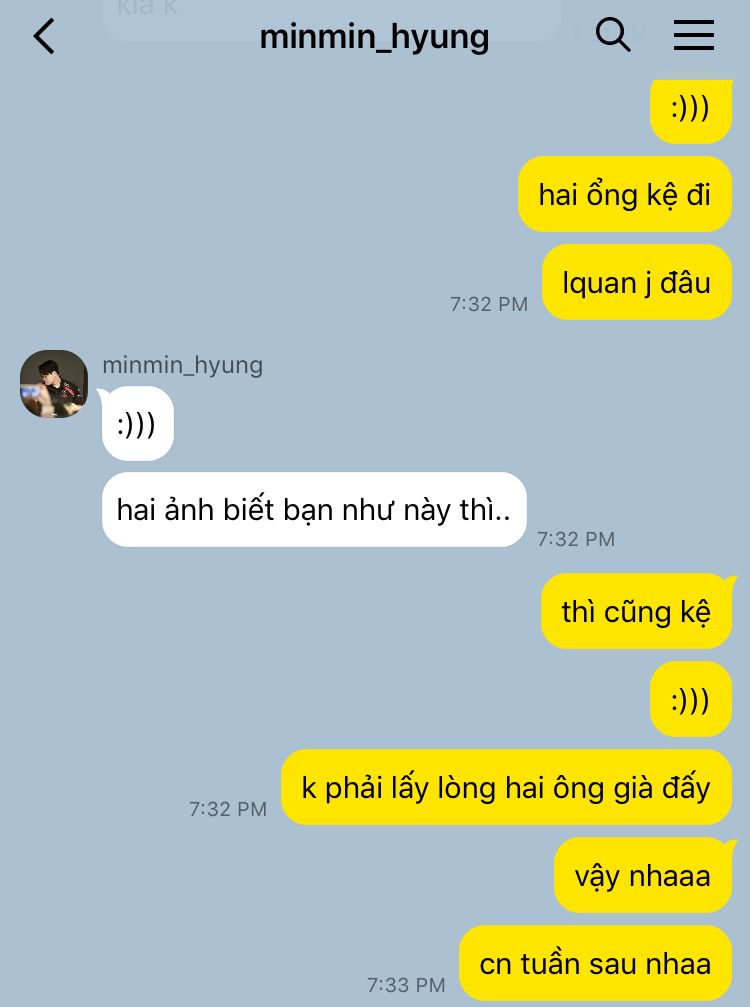Tap the 7:33 PM timestamp
750x1007 pixels.
click(406, 985)
